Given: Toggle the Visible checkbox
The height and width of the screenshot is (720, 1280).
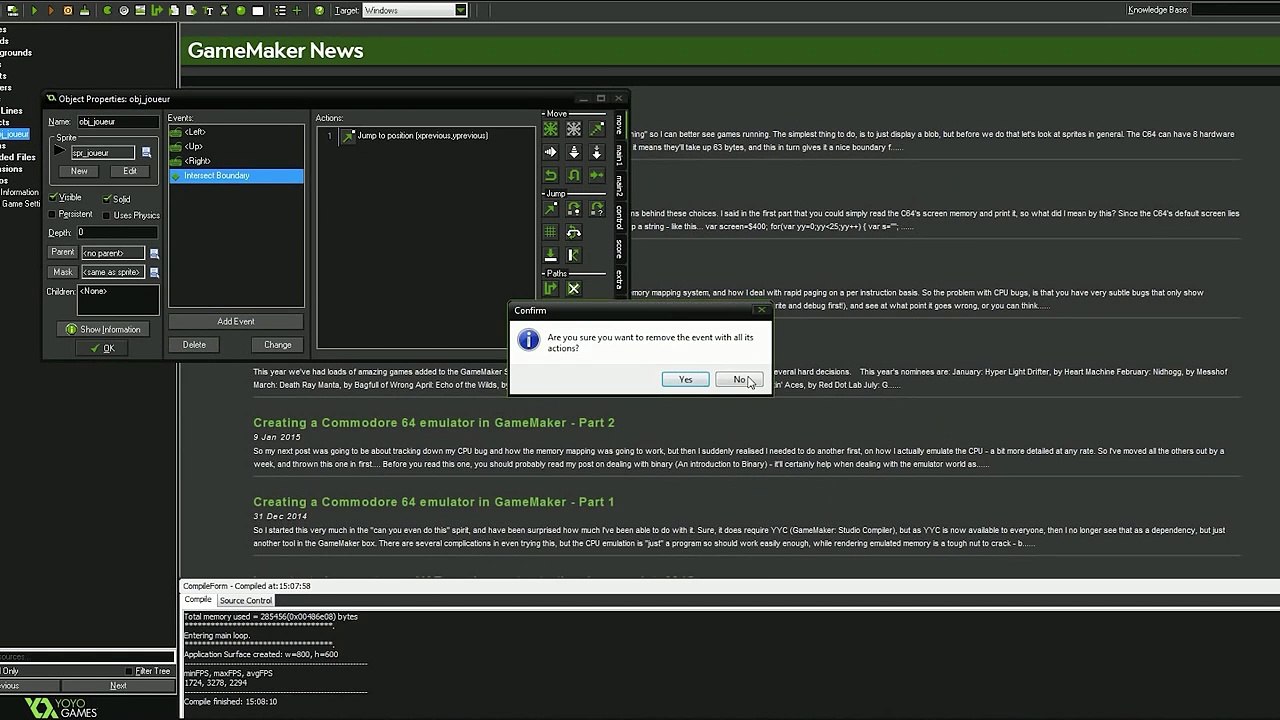Looking at the screenshot, I should tap(54, 198).
